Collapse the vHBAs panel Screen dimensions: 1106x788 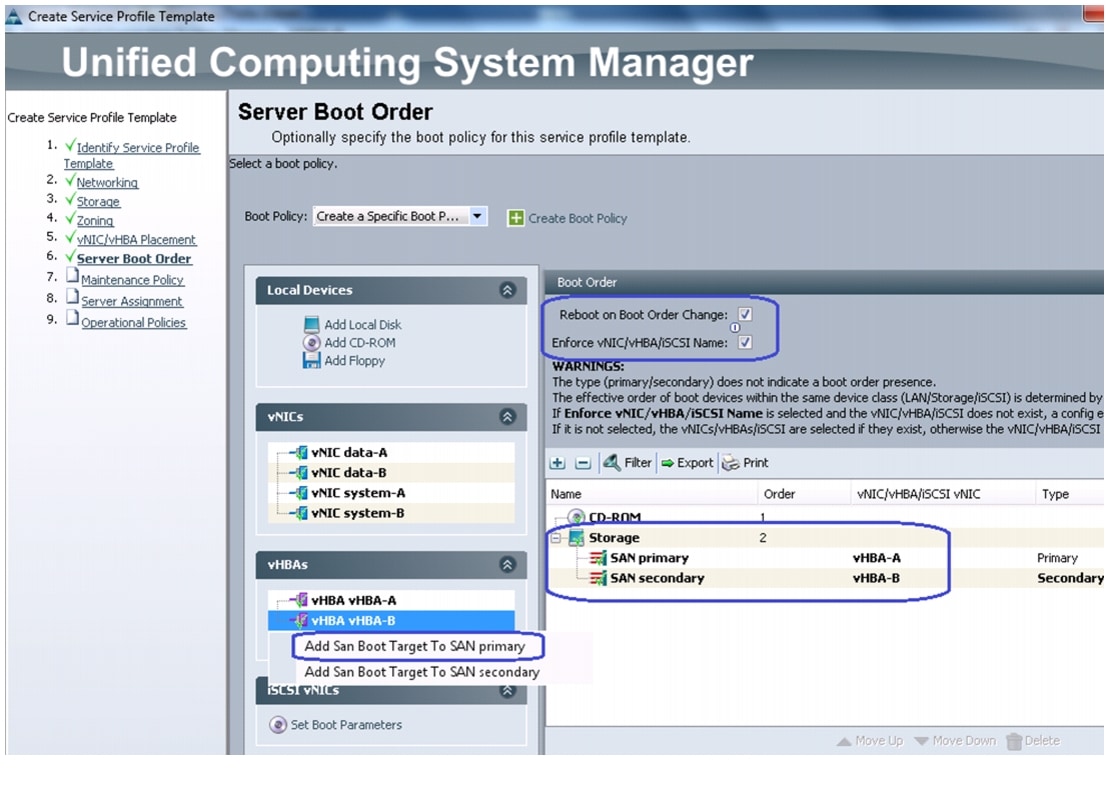(x=507, y=564)
